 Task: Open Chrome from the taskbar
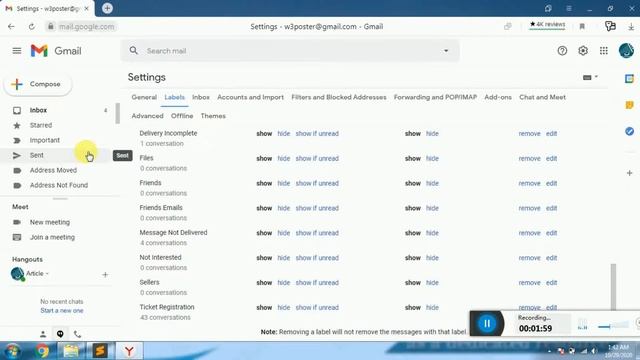pos(42,351)
